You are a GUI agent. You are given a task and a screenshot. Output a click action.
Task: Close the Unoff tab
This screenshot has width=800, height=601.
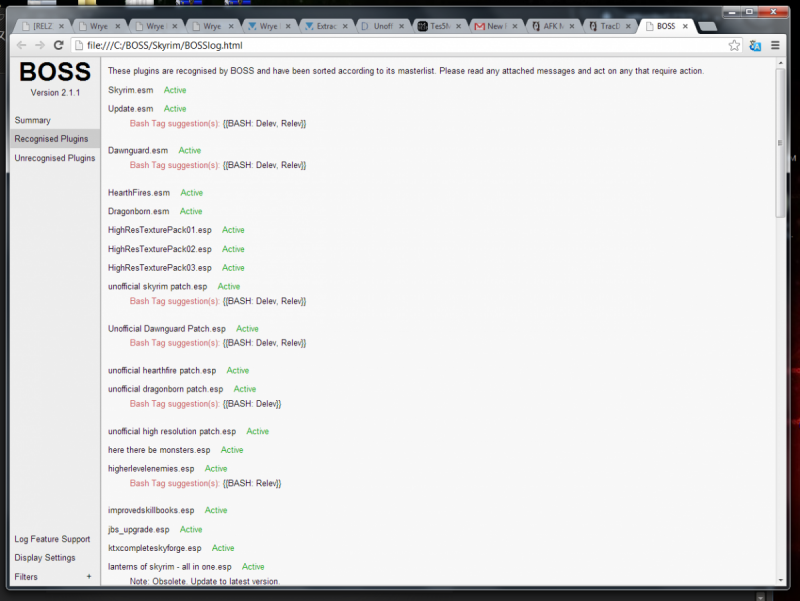(402, 26)
